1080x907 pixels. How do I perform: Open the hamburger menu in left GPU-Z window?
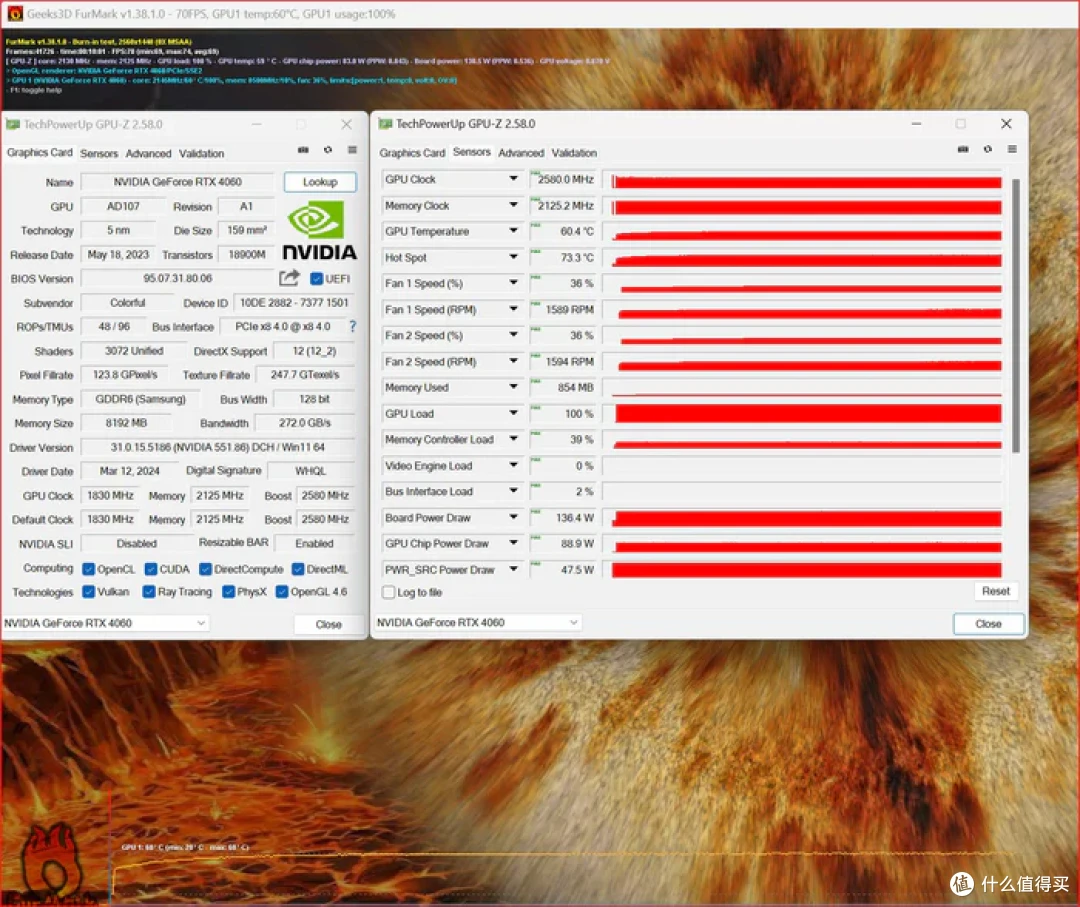point(352,150)
